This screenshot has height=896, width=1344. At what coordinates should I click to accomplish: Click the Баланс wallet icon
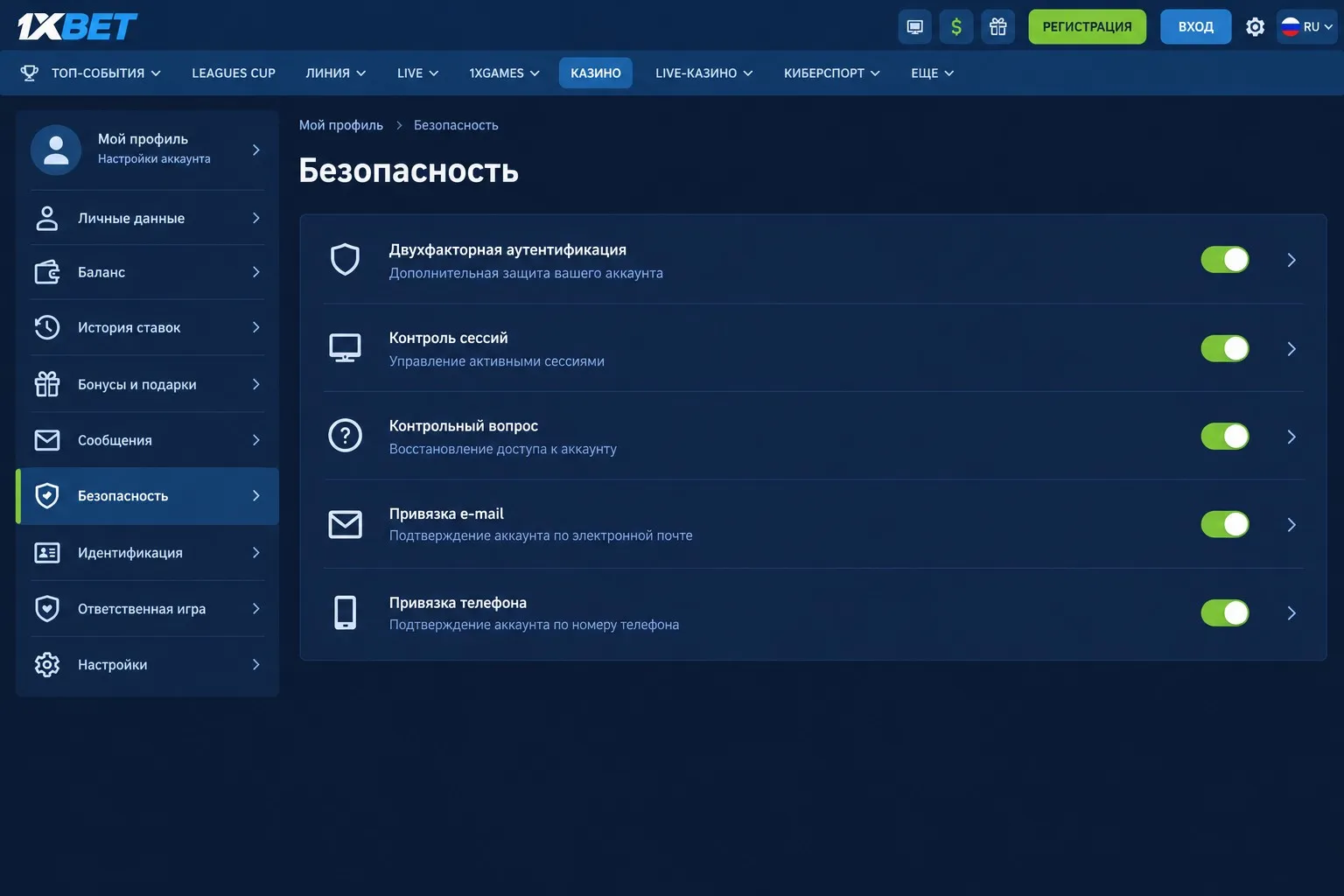click(x=47, y=272)
